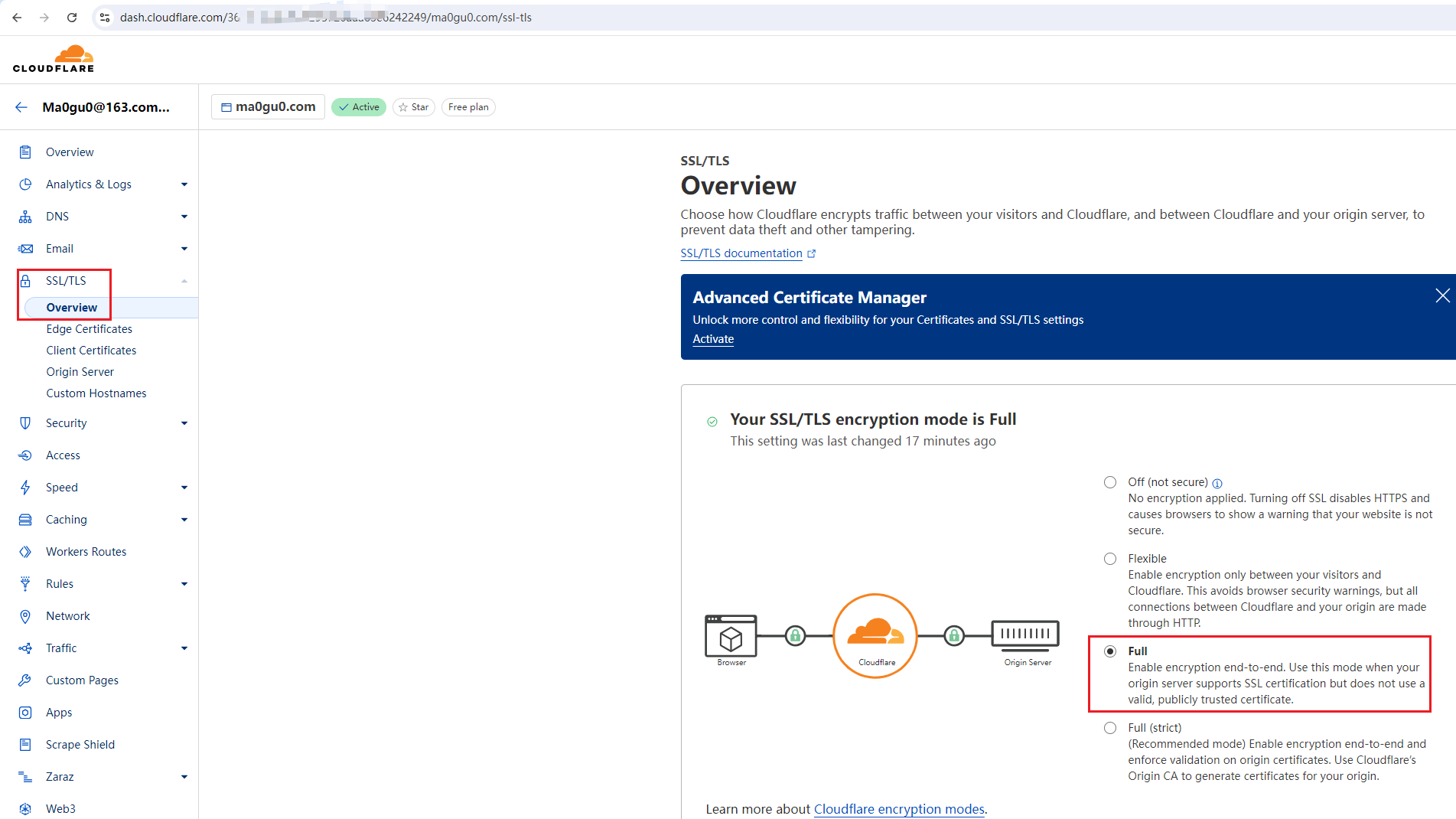Screen dimensions: 1456x819
Task: Click the Speed lightning icon
Action: pyautogui.click(x=25, y=488)
